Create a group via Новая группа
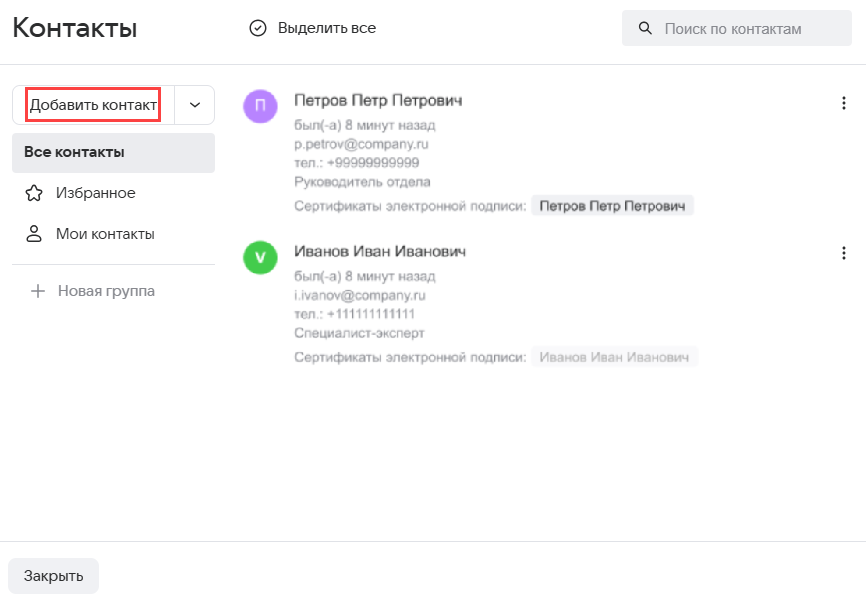Viewport: 866px width, 606px height. pyautogui.click(x=106, y=291)
